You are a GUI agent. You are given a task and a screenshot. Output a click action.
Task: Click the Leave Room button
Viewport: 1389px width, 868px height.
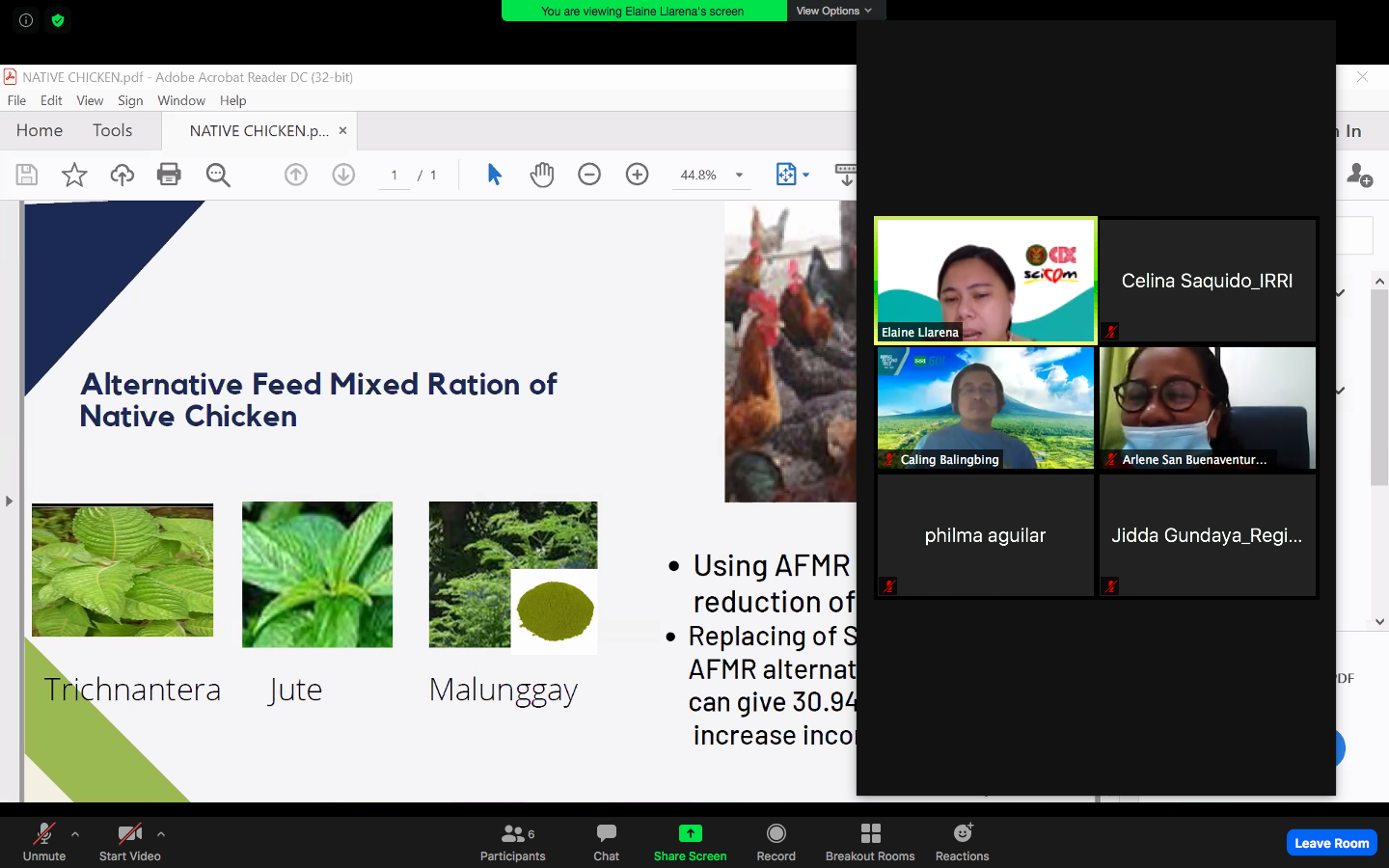(x=1331, y=843)
